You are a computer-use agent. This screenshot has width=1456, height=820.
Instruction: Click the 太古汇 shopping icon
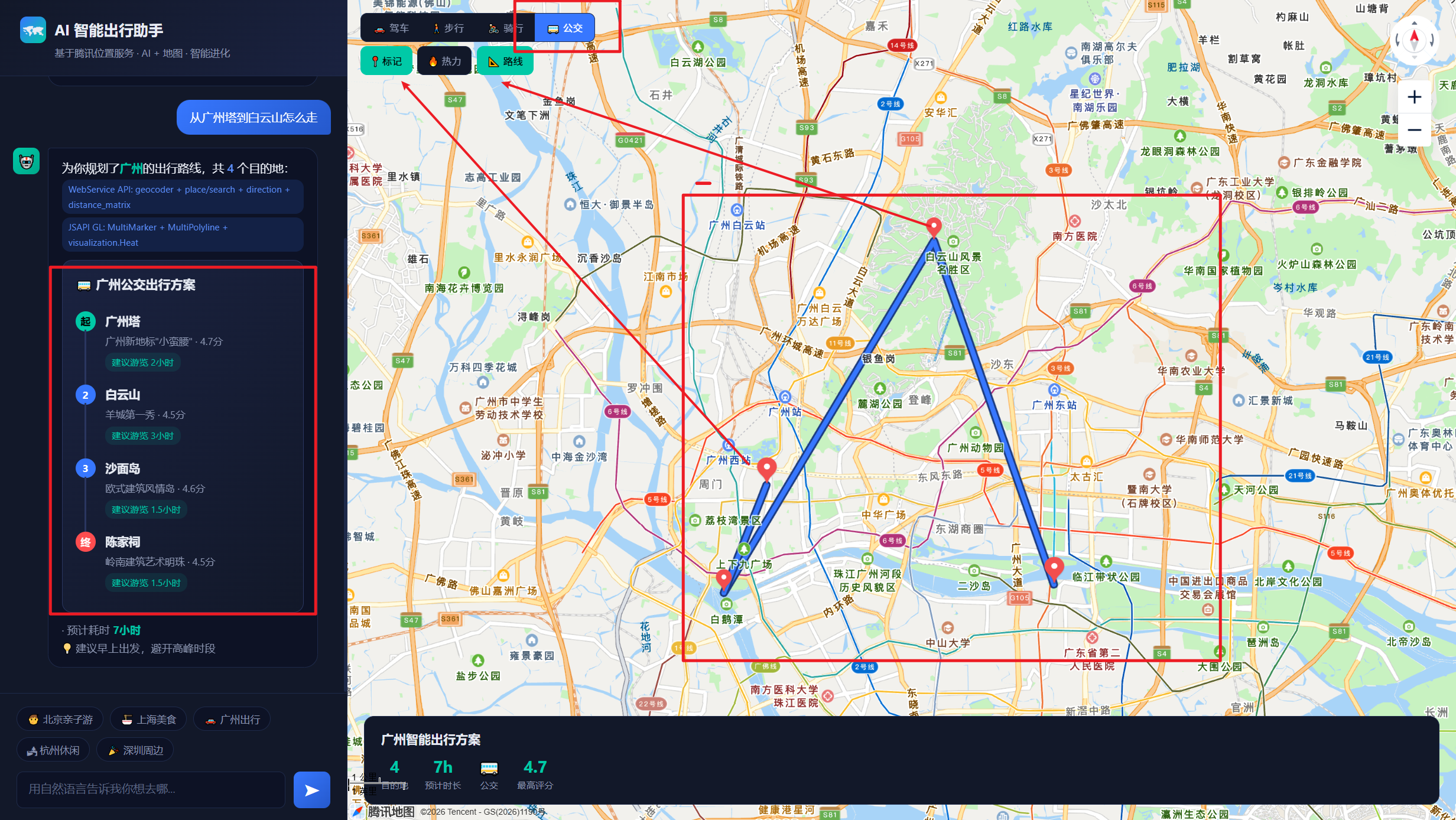[1086, 461]
